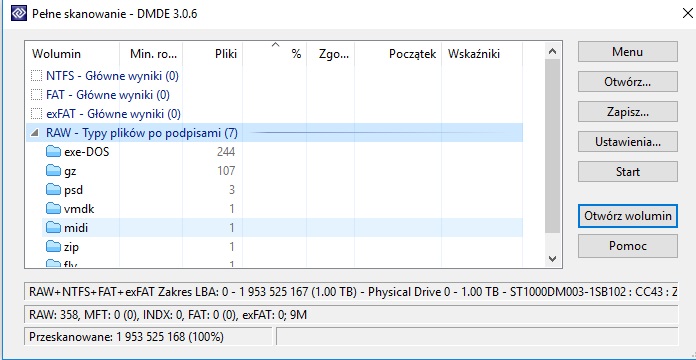Sort by the Pliki column header
Image resolution: width=696 pixels, height=360 pixels.
click(x=213, y=54)
